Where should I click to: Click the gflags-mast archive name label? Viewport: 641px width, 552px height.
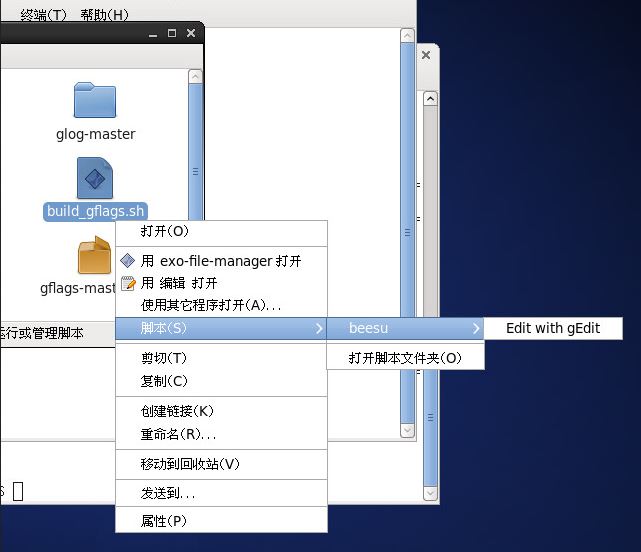point(78,288)
